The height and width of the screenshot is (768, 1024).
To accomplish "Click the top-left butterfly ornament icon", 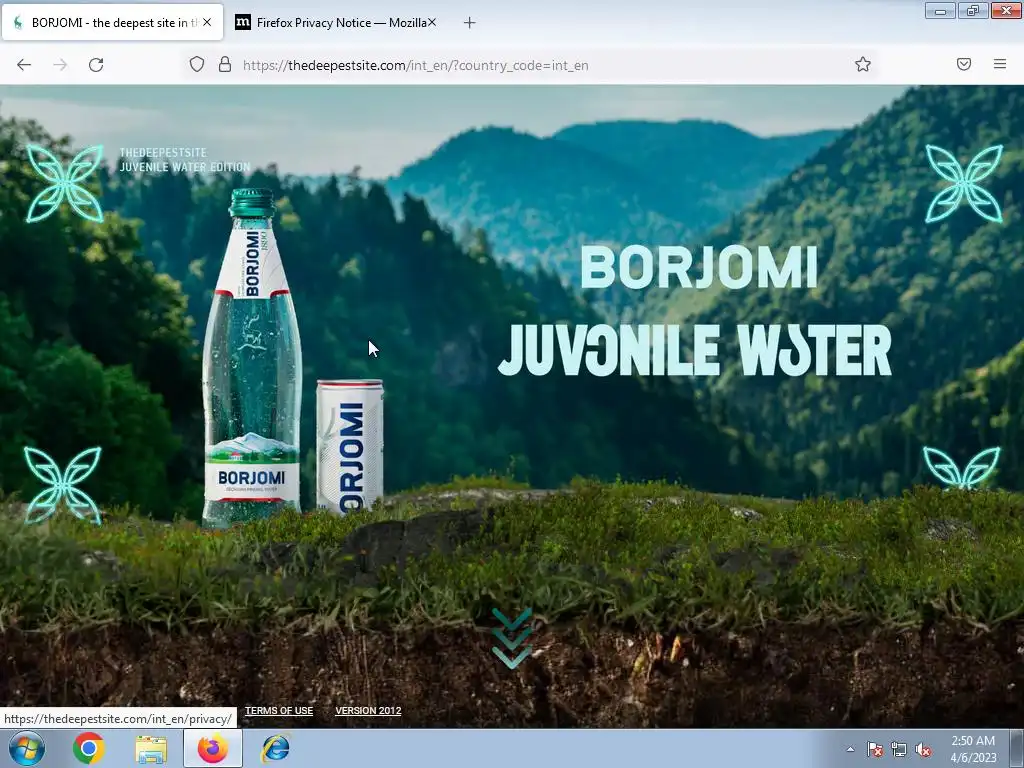I will coord(65,184).
